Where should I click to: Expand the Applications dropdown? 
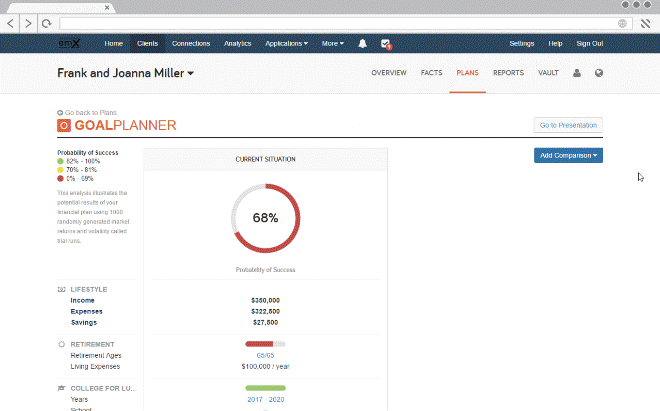point(286,43)
